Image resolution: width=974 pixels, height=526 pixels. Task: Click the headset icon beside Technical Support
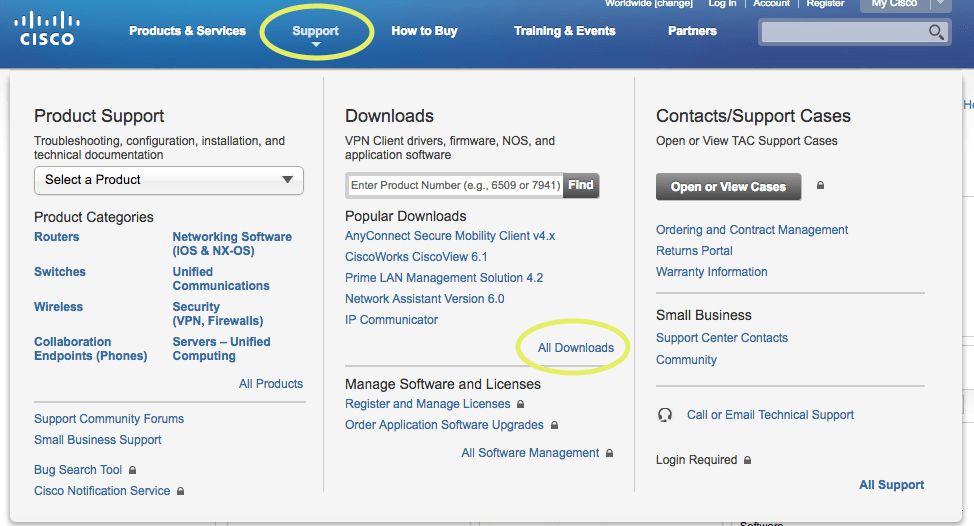click(665, 415)
